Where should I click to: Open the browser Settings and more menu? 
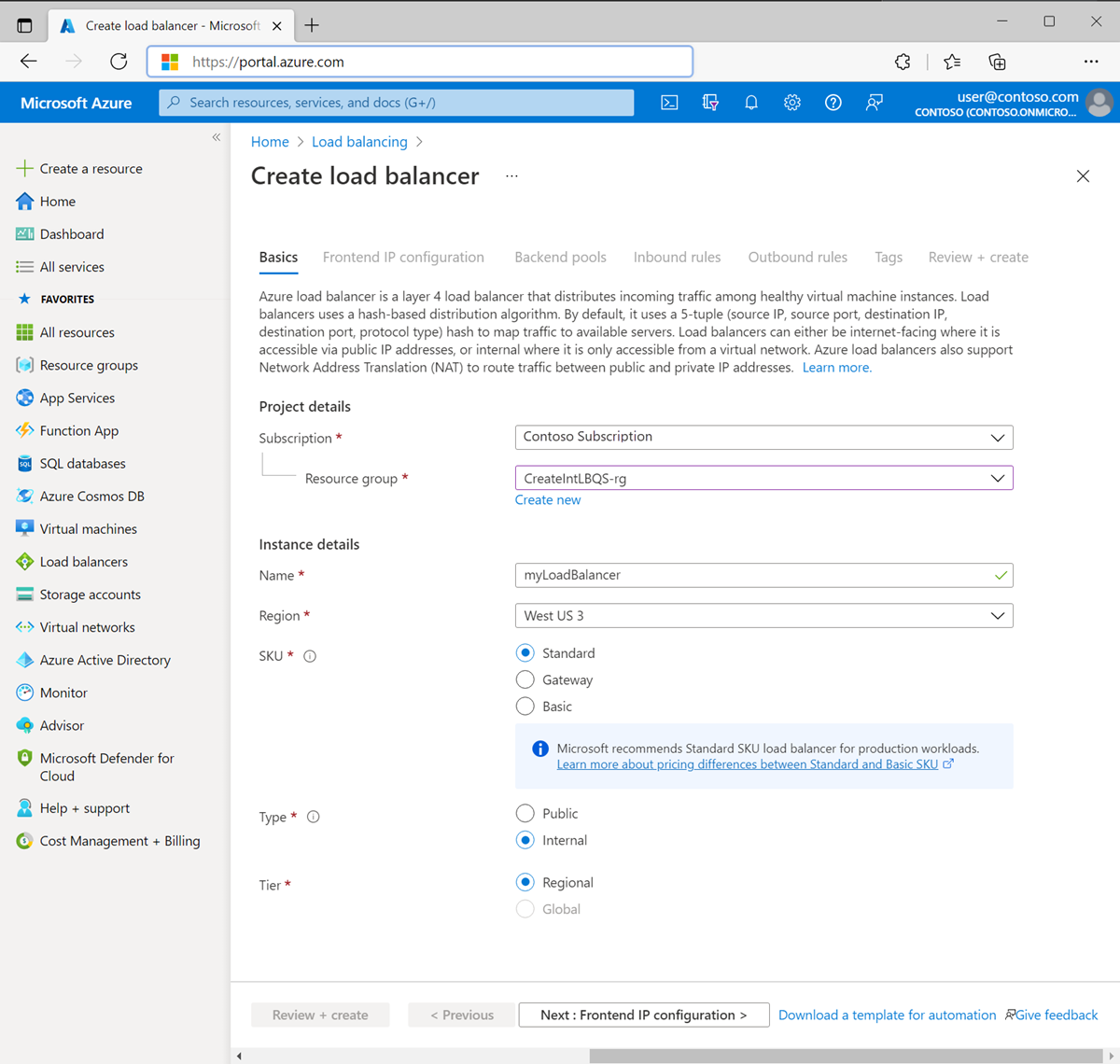[1091, 62]
